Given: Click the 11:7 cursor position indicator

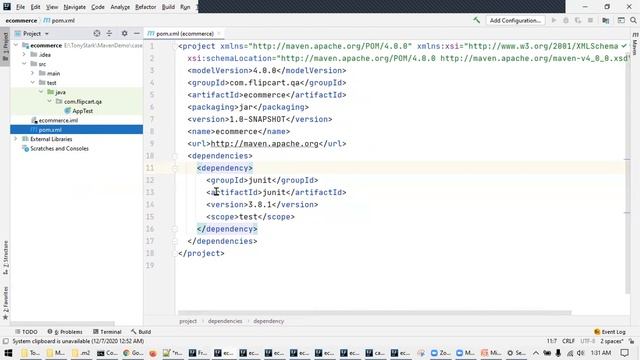Looking at the screenshot, I should 551,341.
